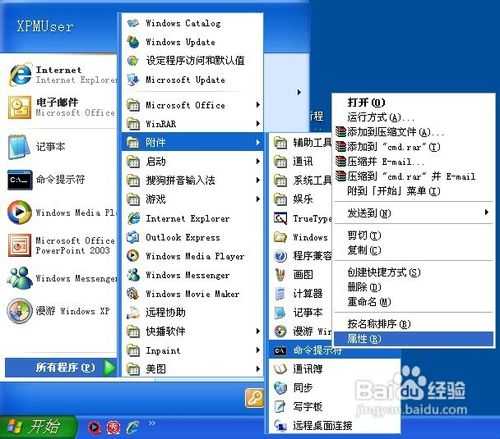Click the 开始 Start button

[x=37, y=427]
